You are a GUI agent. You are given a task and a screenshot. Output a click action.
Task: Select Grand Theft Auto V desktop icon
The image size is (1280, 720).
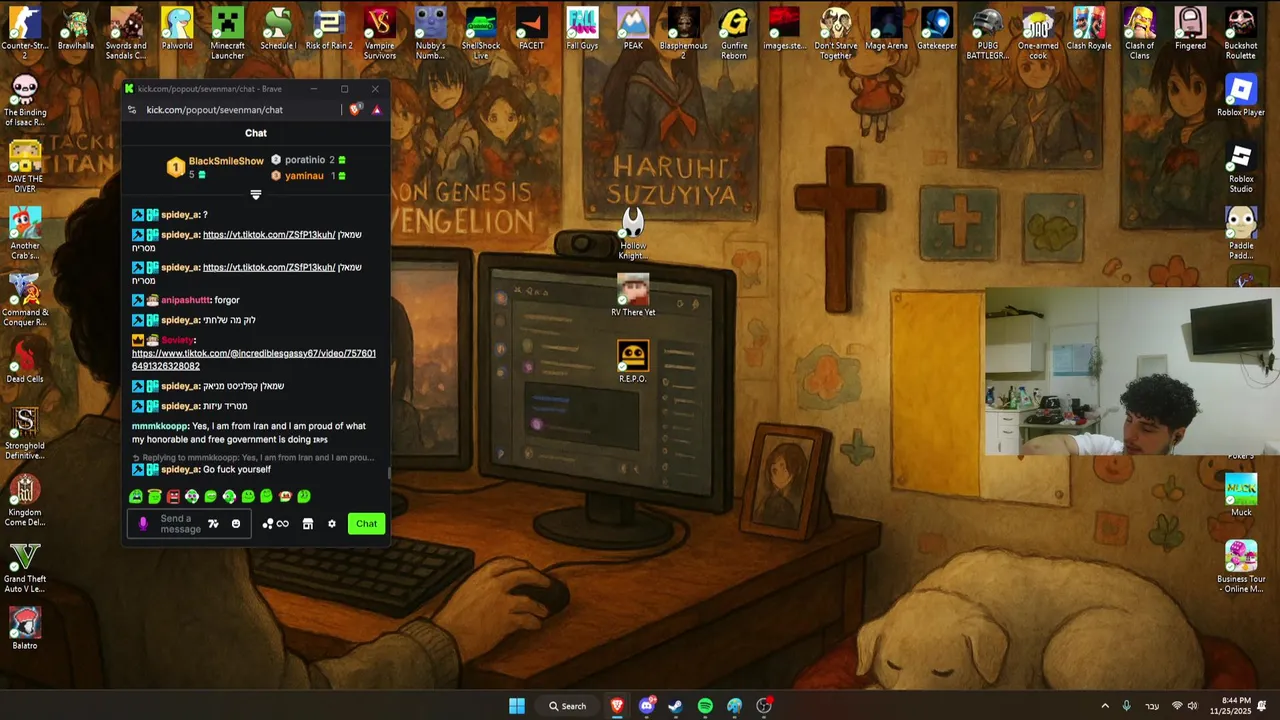tap(25, 567)
